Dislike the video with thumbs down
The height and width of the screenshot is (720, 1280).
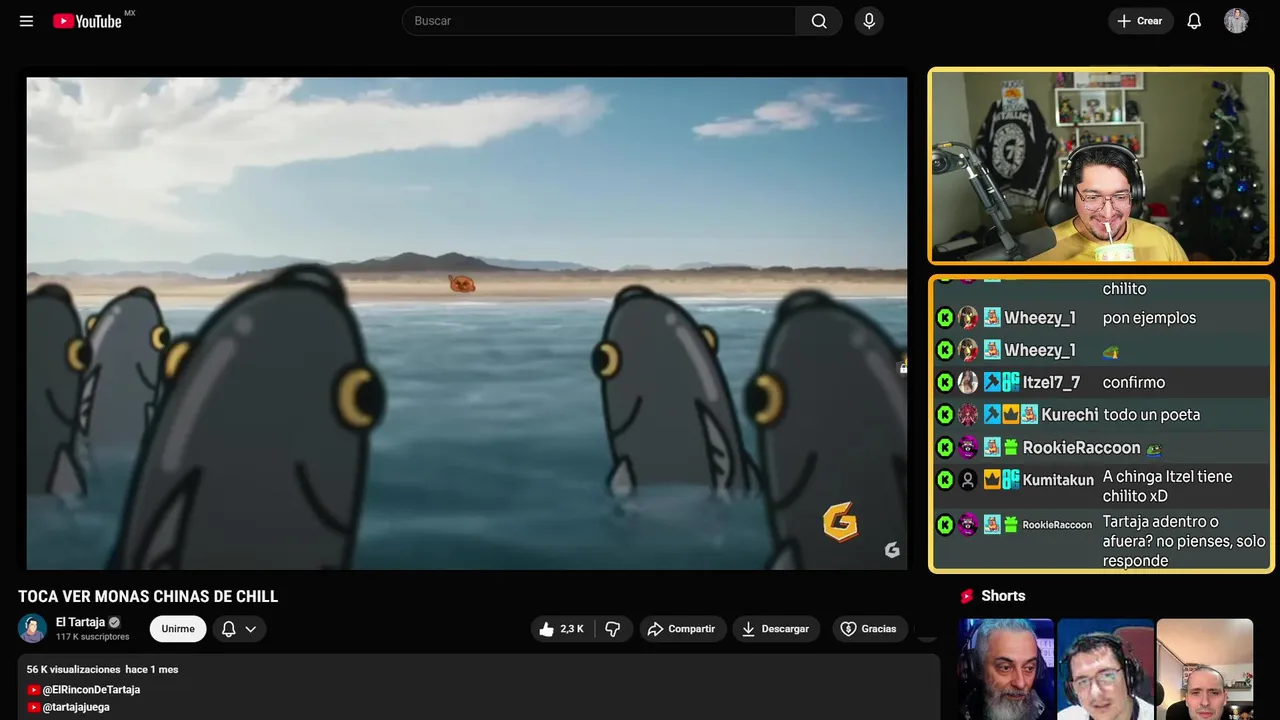click(613, 629)
